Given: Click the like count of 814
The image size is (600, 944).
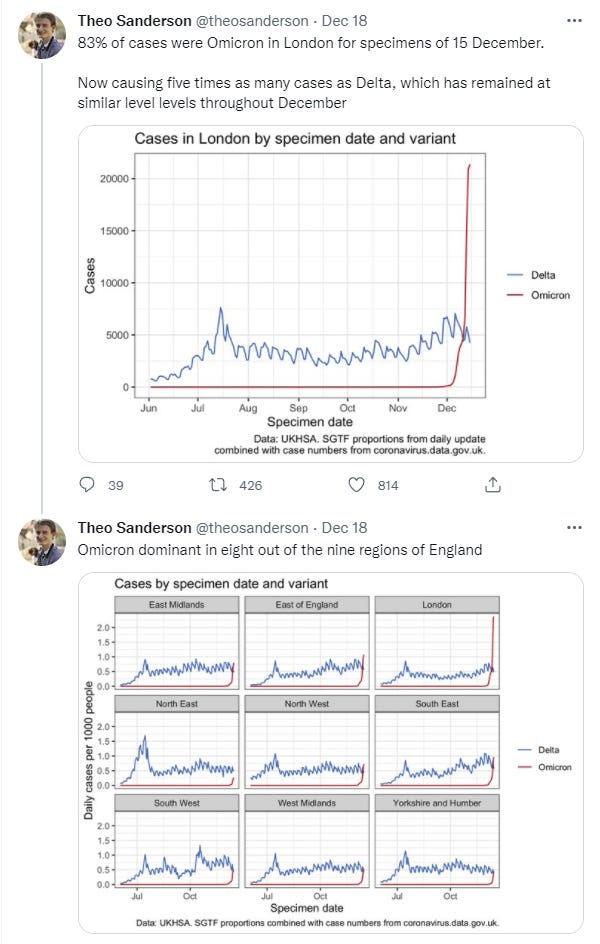Looking at the screenshot, I should tap(388, 486).
